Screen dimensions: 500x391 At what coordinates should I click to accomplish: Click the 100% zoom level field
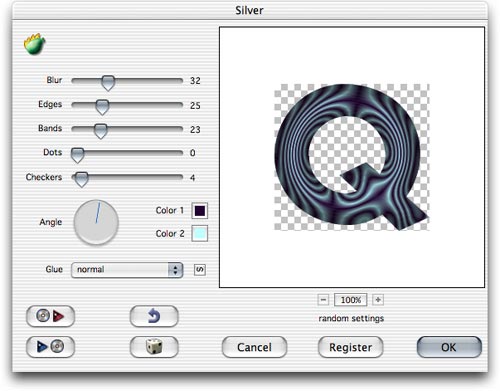pyautogui.click(x=351, y=300)
